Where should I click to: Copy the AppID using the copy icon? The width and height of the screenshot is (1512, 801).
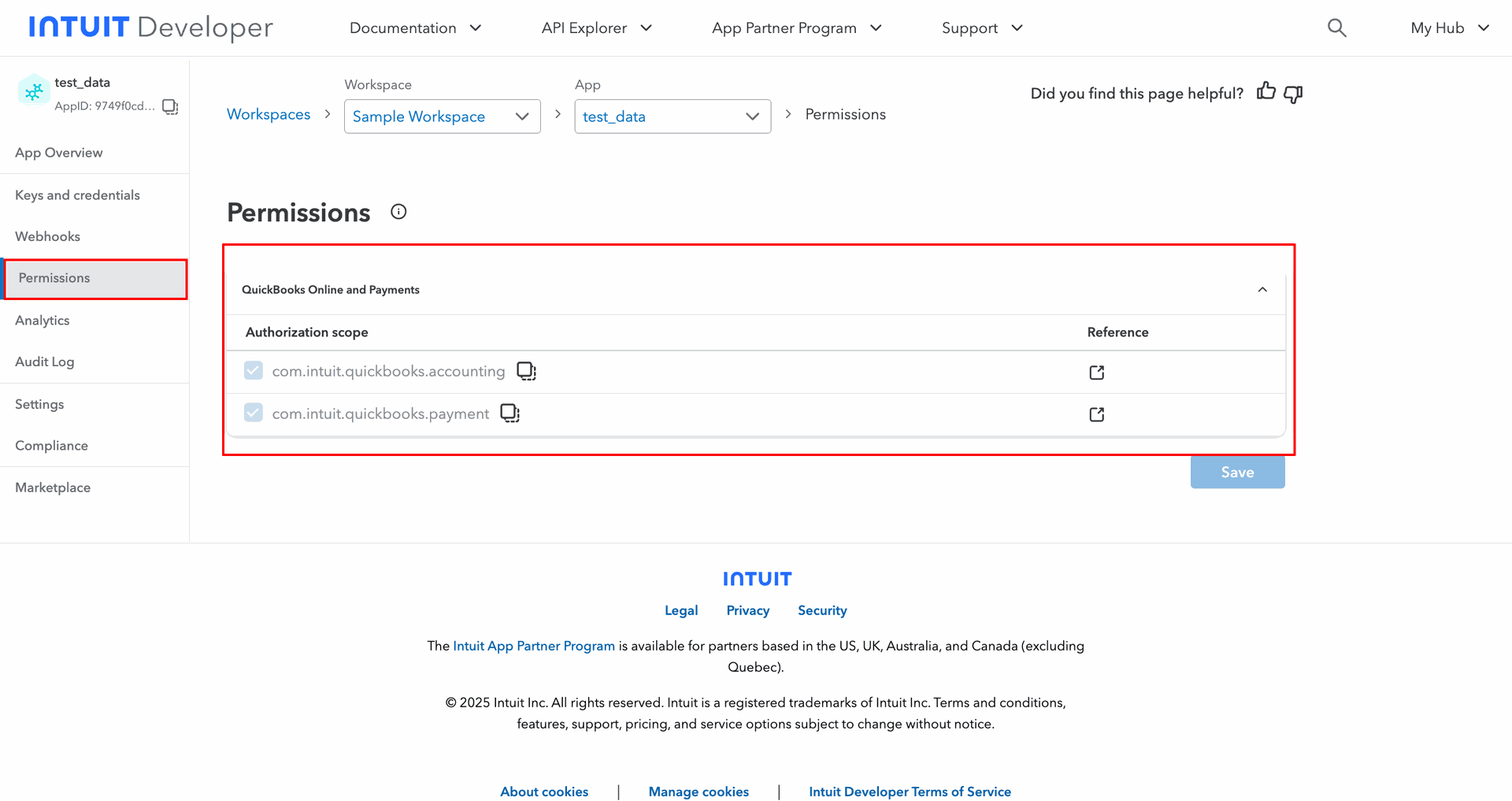click(170, 106)
